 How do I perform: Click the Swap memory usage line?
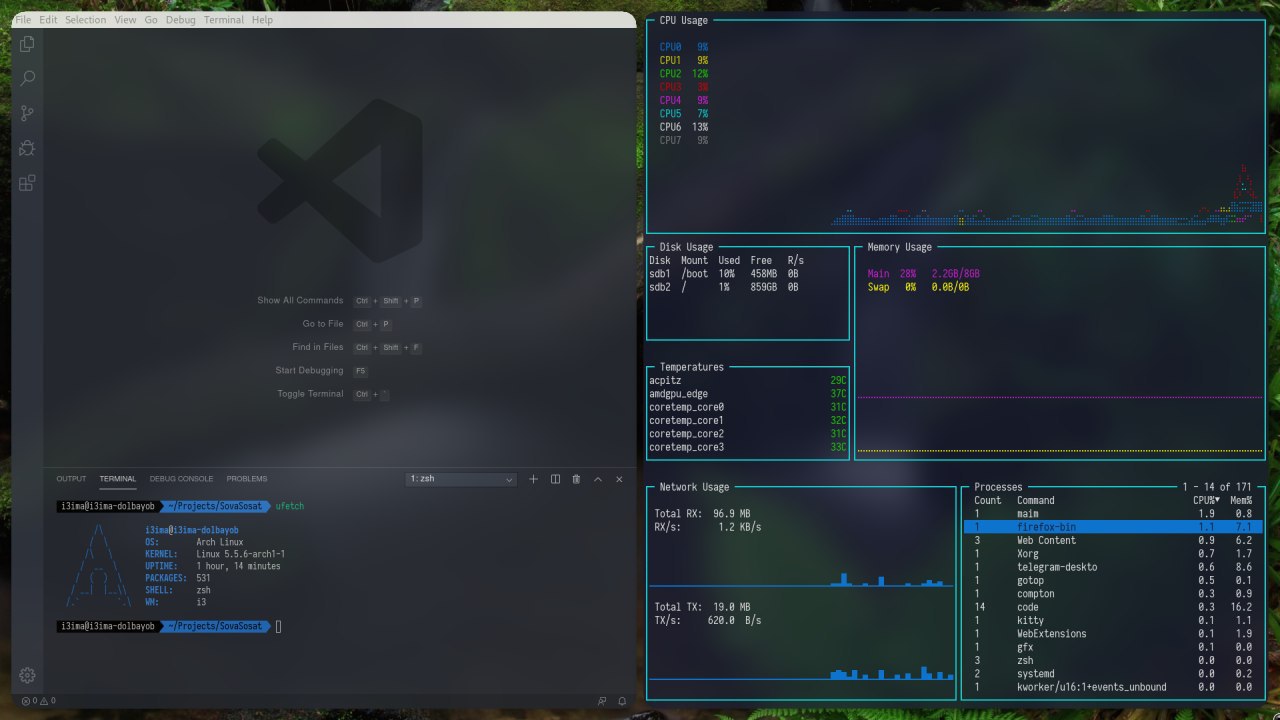pos(918,287)
